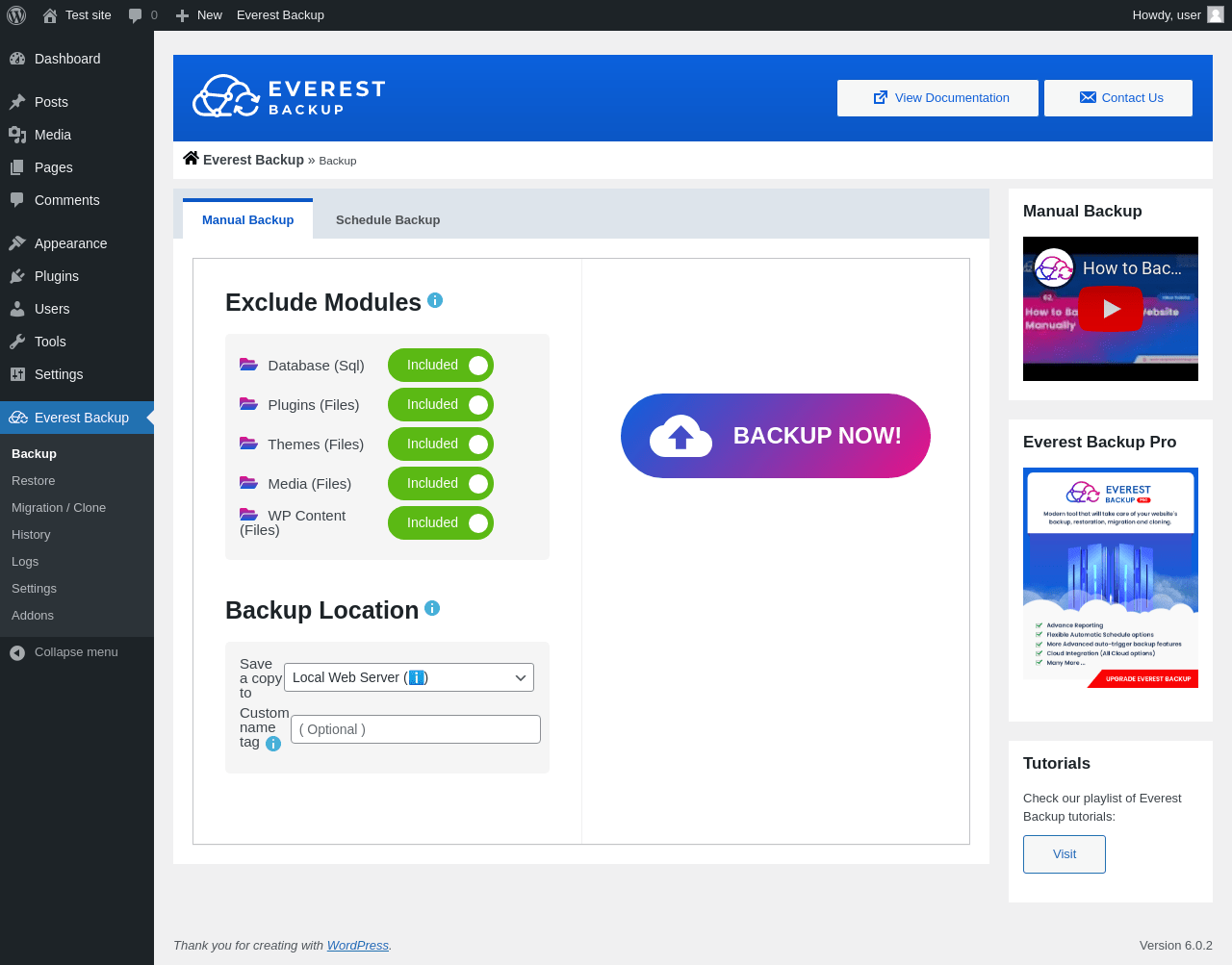
Task: Toggle the Database (Sql) Included switch
Action: point(441,366)
